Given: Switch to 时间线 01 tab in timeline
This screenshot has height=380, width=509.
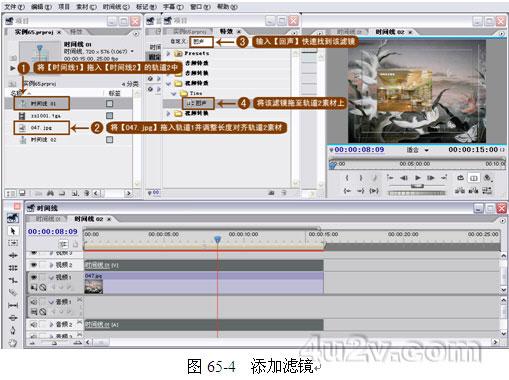Looking at the screenshot, I should click(48, 219).
